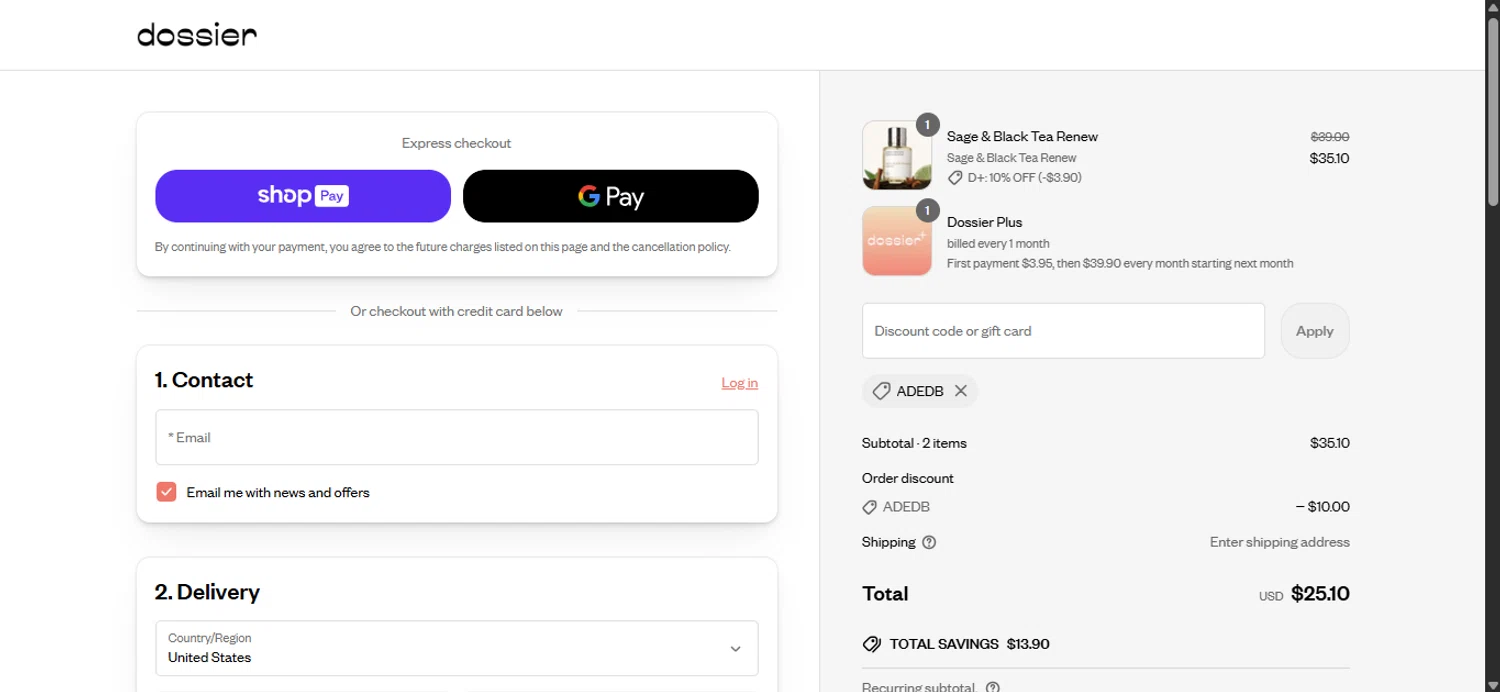Remove the ADEDB discount code chip
This screenshot has width=1500, height=692.
click(961, 391)
